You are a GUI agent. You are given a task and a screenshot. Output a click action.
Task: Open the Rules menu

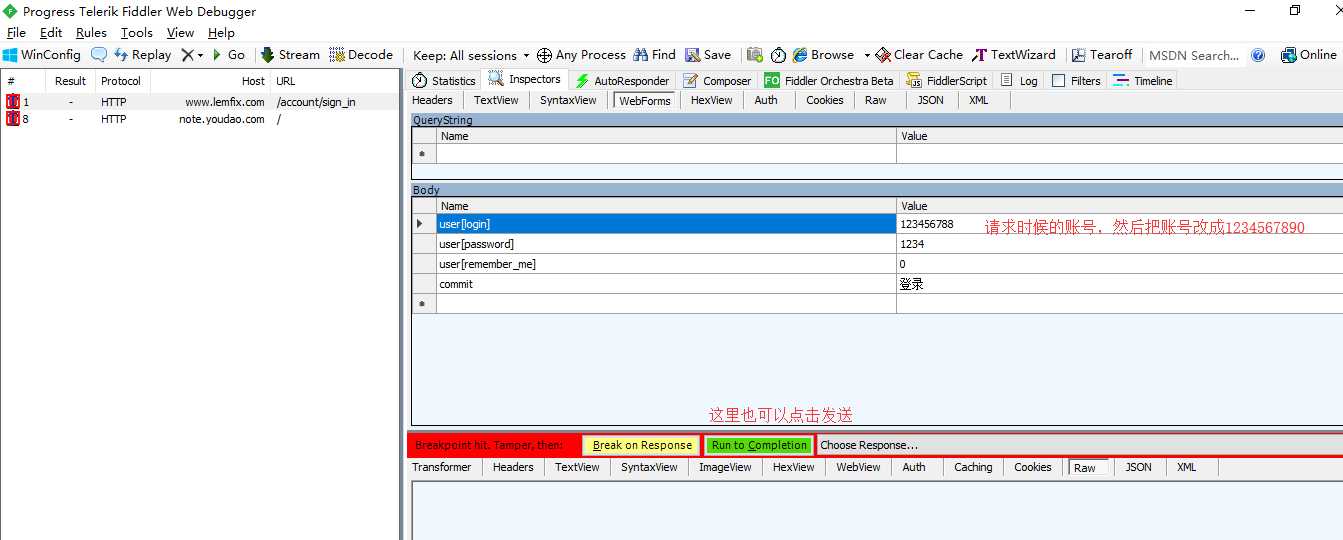coord(91,32)
